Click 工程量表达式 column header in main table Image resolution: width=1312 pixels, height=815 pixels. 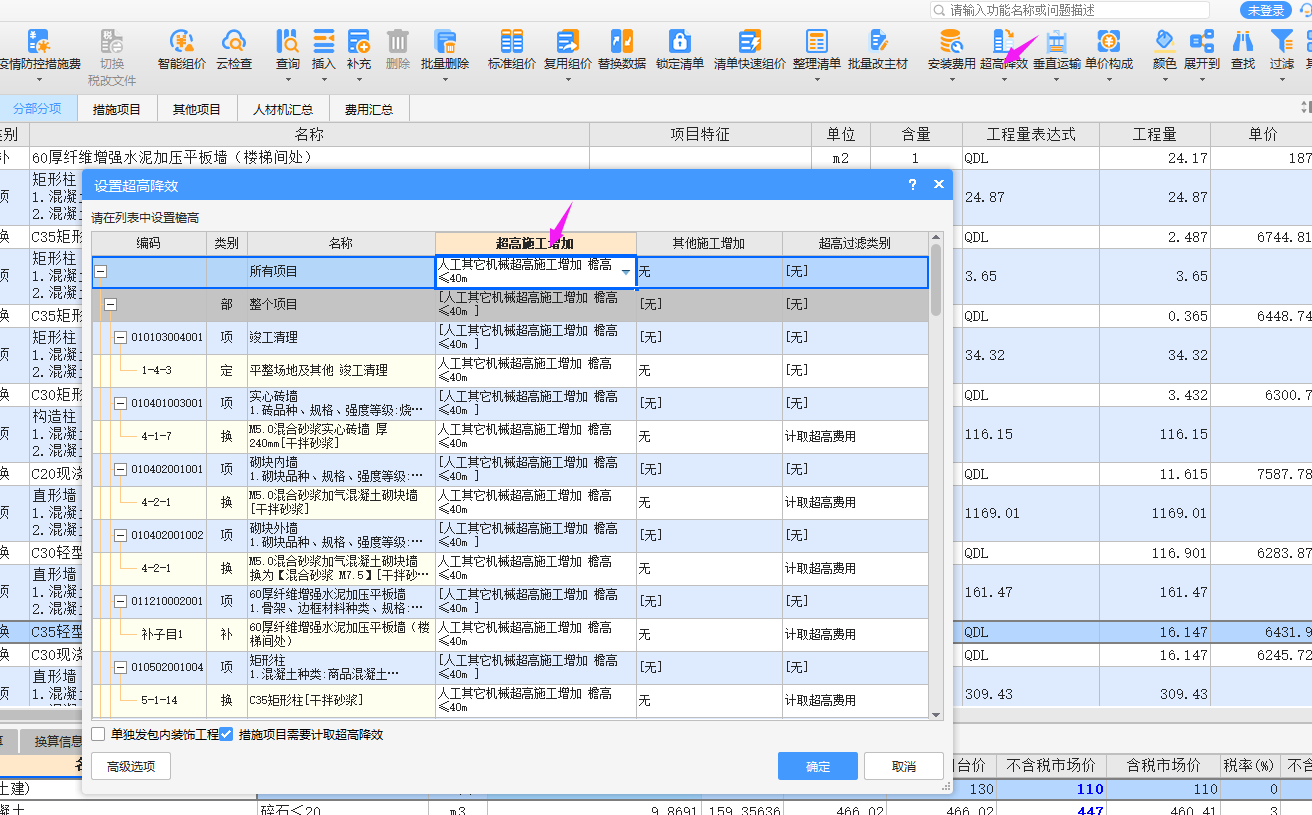click(x=1031, y=134)
